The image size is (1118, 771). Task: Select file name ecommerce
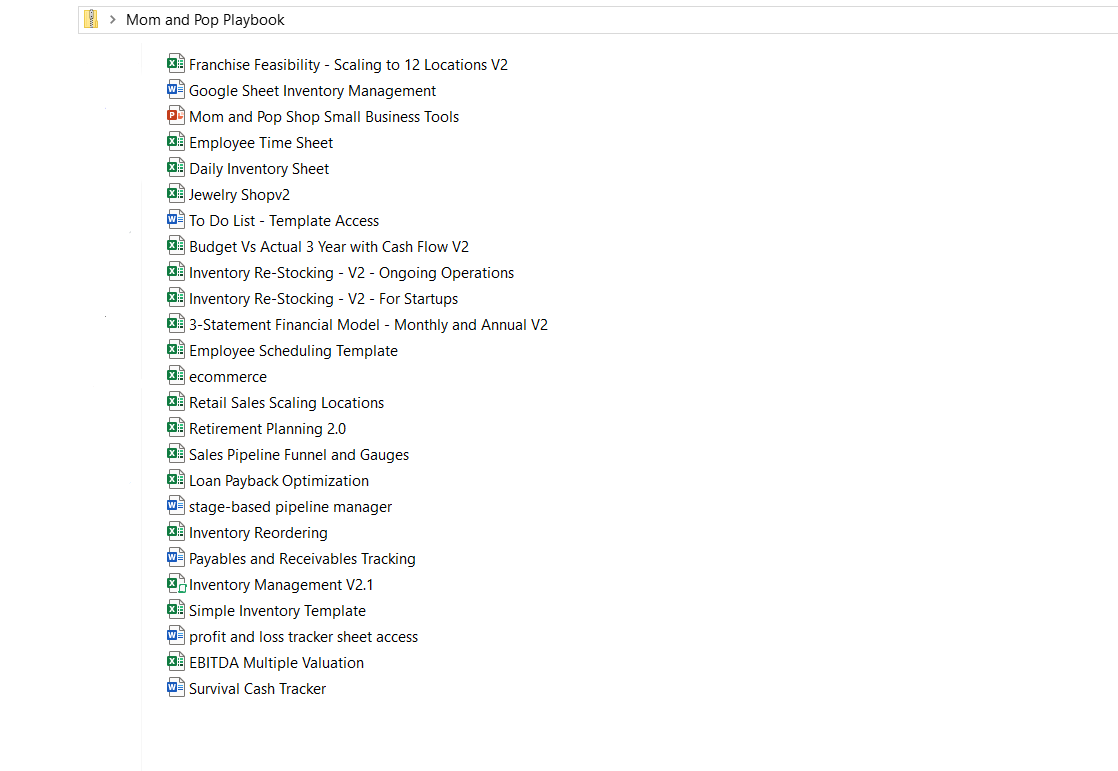(x=228, y=377)
